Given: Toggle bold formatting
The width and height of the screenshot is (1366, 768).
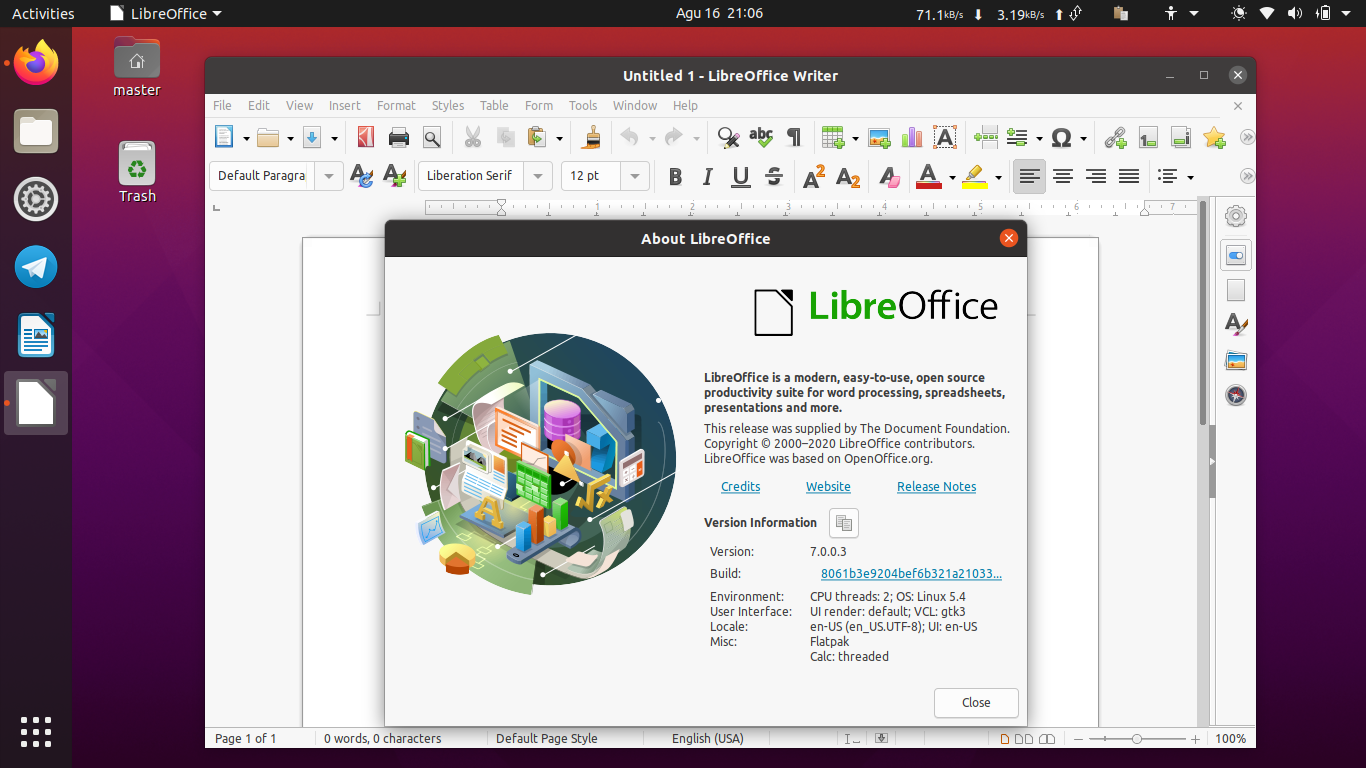Looking at the screenshot, I should click(x=675, y=176).
